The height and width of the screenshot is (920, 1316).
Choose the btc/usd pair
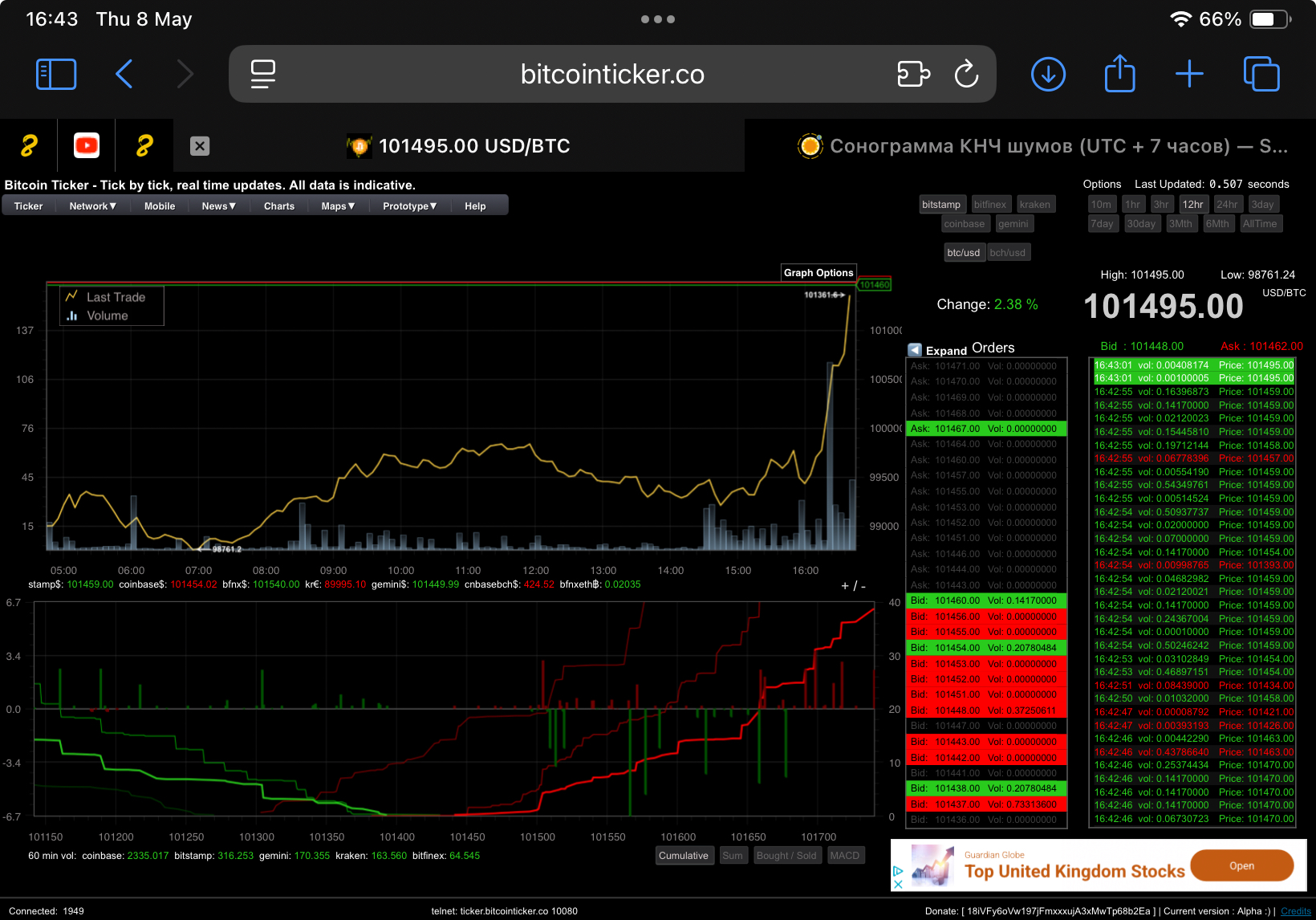tap(964, 253)
